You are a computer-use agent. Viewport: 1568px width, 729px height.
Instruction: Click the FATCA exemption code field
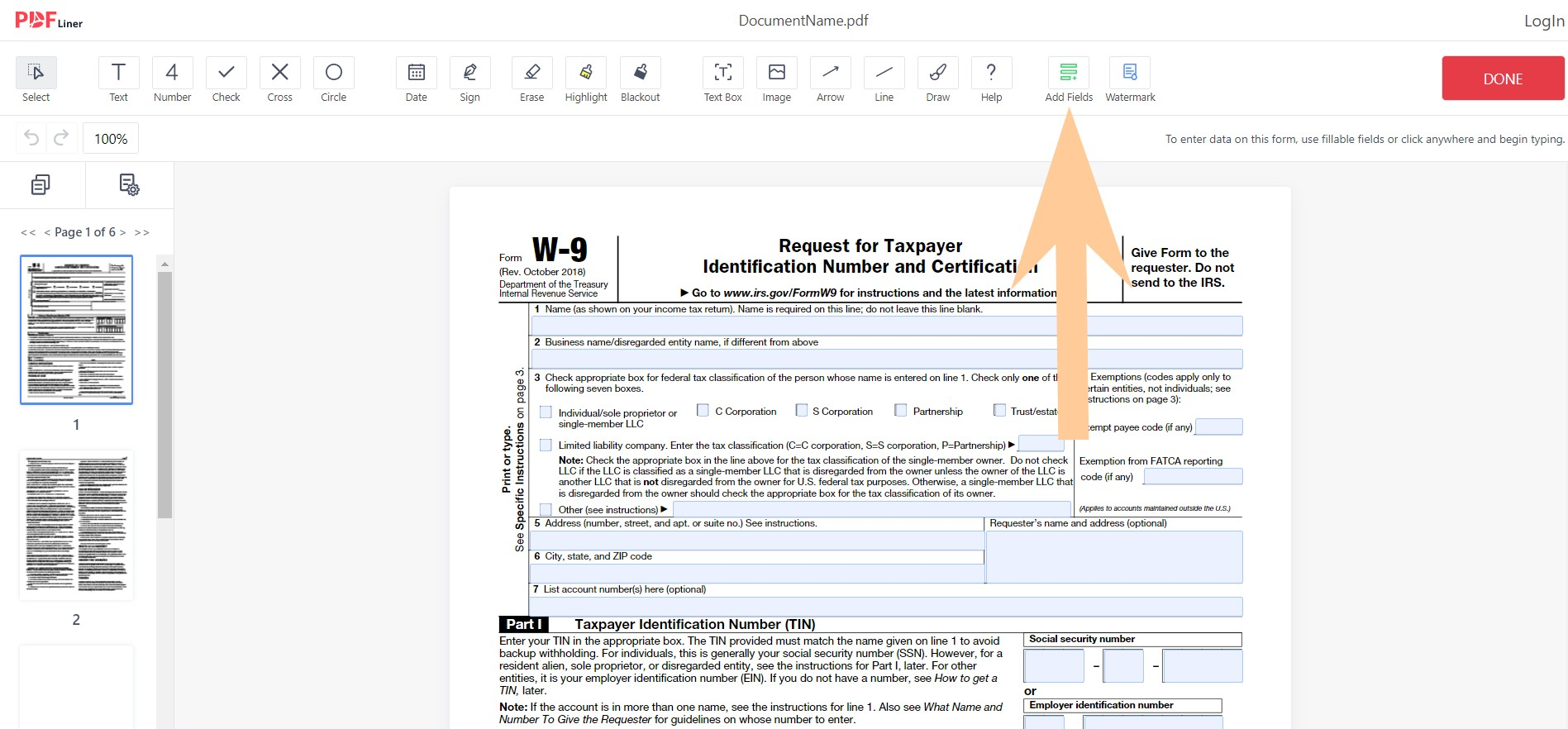tap(1193, 476)
